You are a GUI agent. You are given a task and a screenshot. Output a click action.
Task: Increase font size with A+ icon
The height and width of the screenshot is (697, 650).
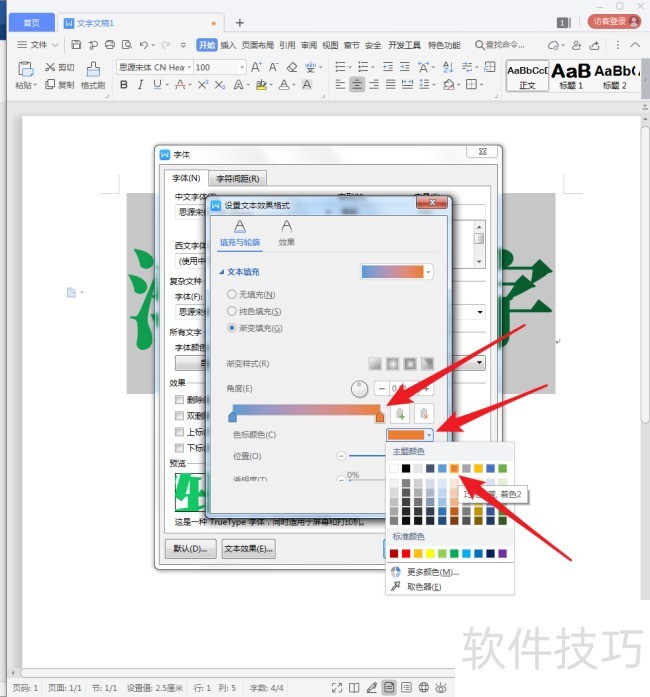pyautogui.click(x=257, y=67)
